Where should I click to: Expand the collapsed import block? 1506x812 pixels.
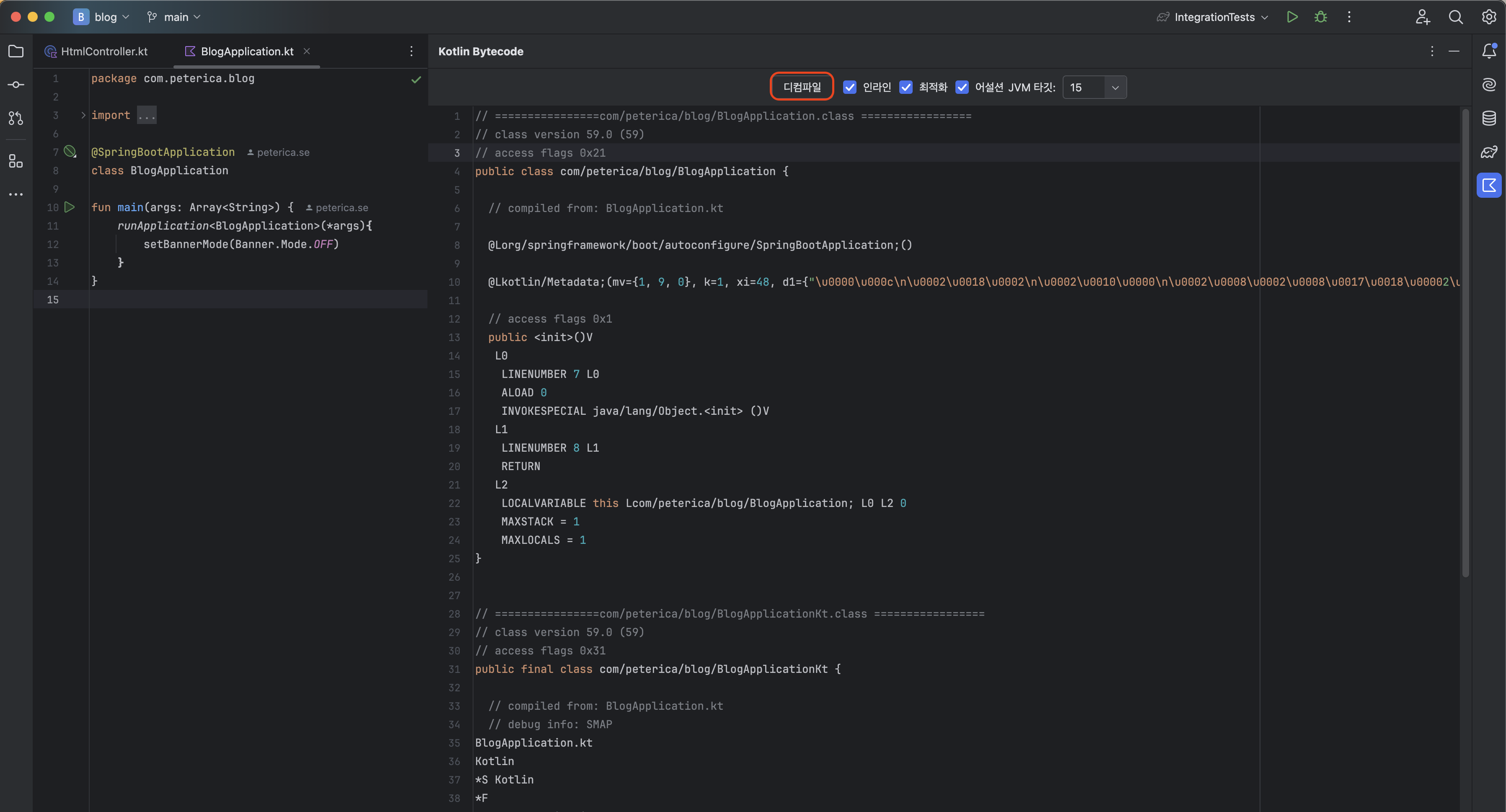(x=83, y=115)
